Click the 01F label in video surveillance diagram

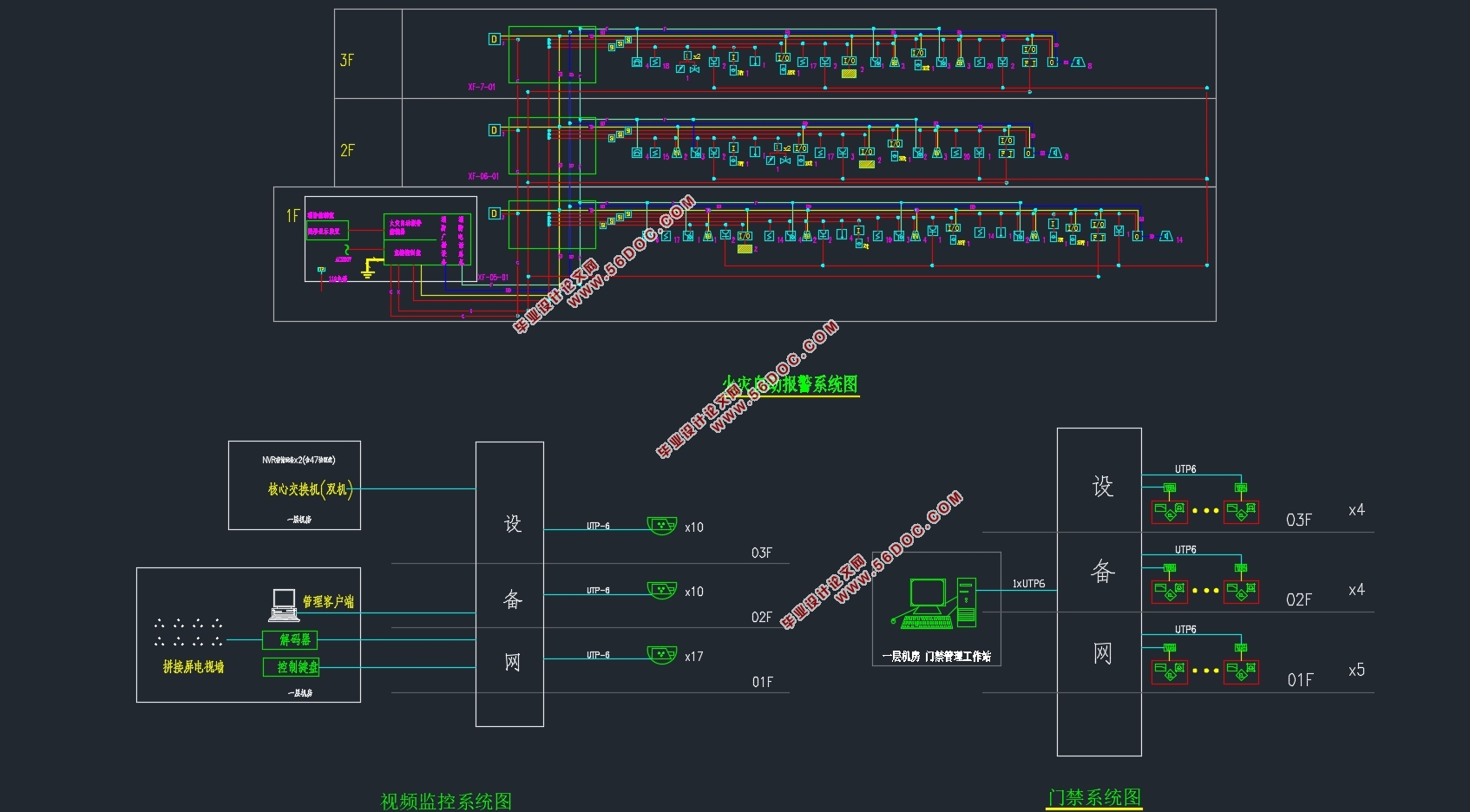point(762,682)
